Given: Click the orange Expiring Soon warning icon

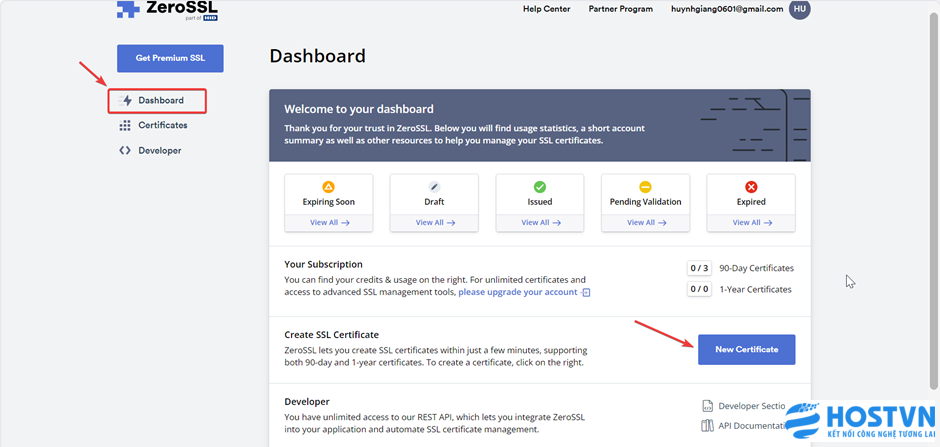Looking at the screenshot, I should [x=329, y=186].
